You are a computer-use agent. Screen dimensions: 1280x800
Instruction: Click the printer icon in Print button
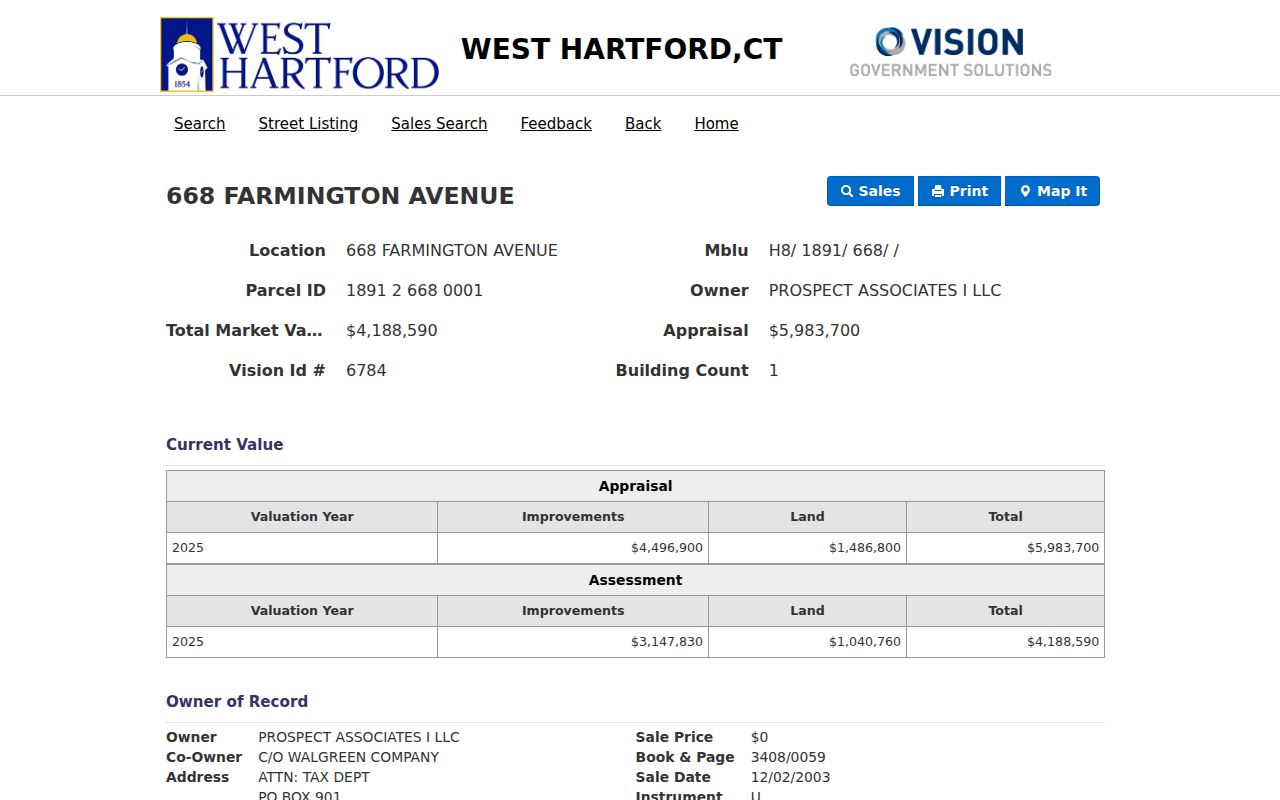coord(937,191)
